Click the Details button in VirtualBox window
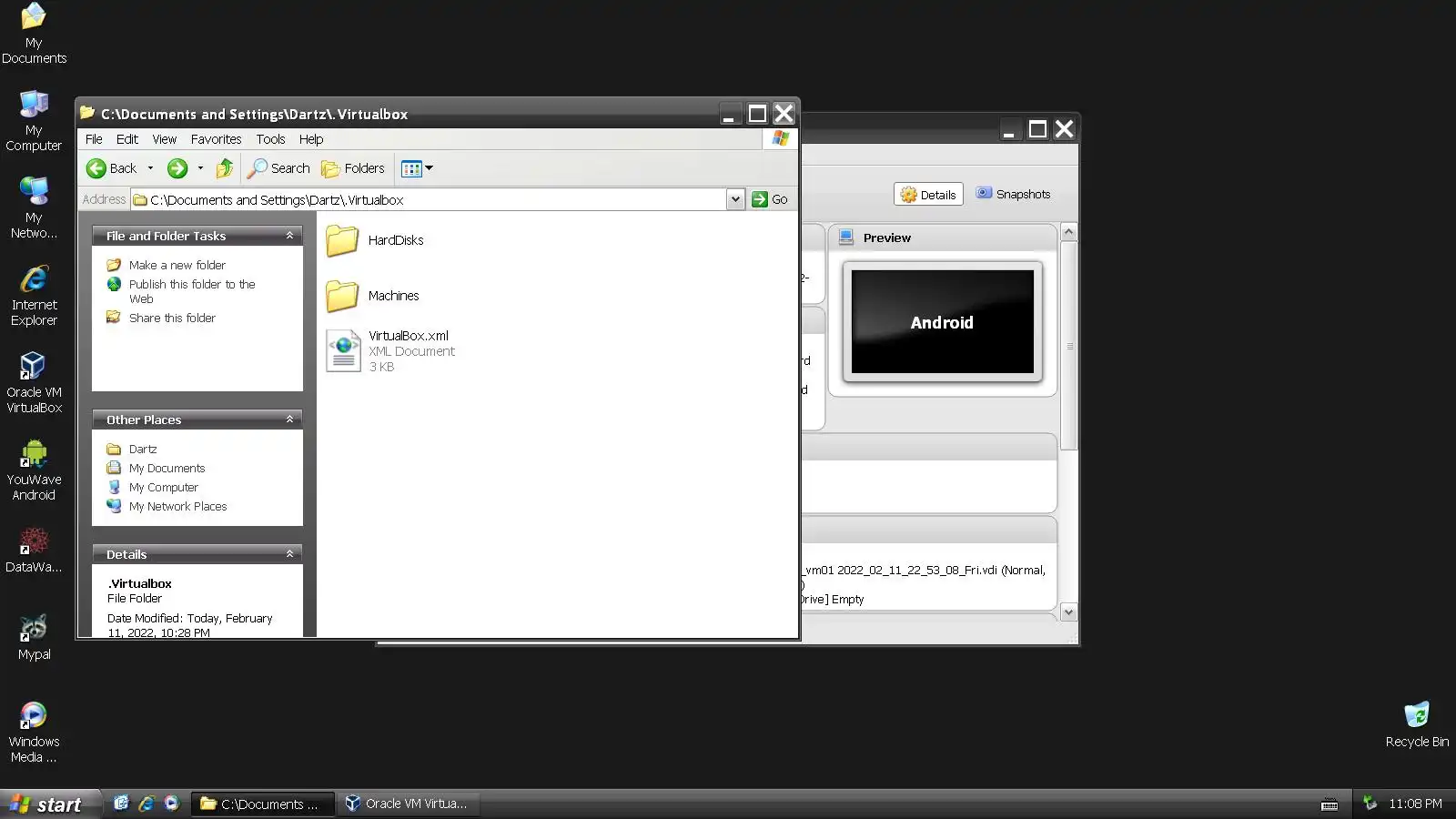The width and height of the screenshot is (1456, 819). [928, 195]
